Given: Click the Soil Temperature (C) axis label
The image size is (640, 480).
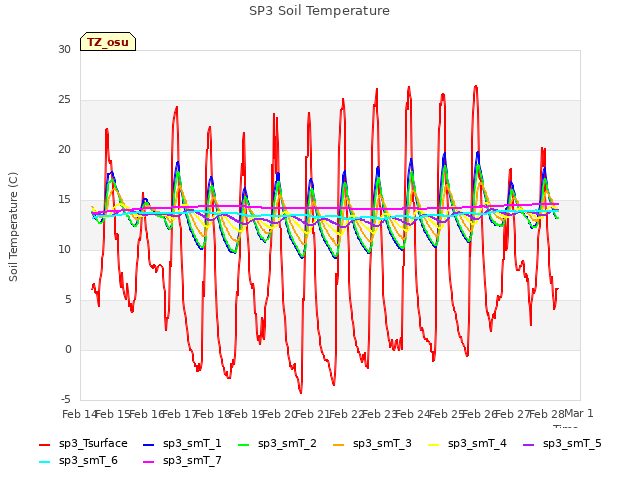Looking at the screenshot, I should coord(13,227).
